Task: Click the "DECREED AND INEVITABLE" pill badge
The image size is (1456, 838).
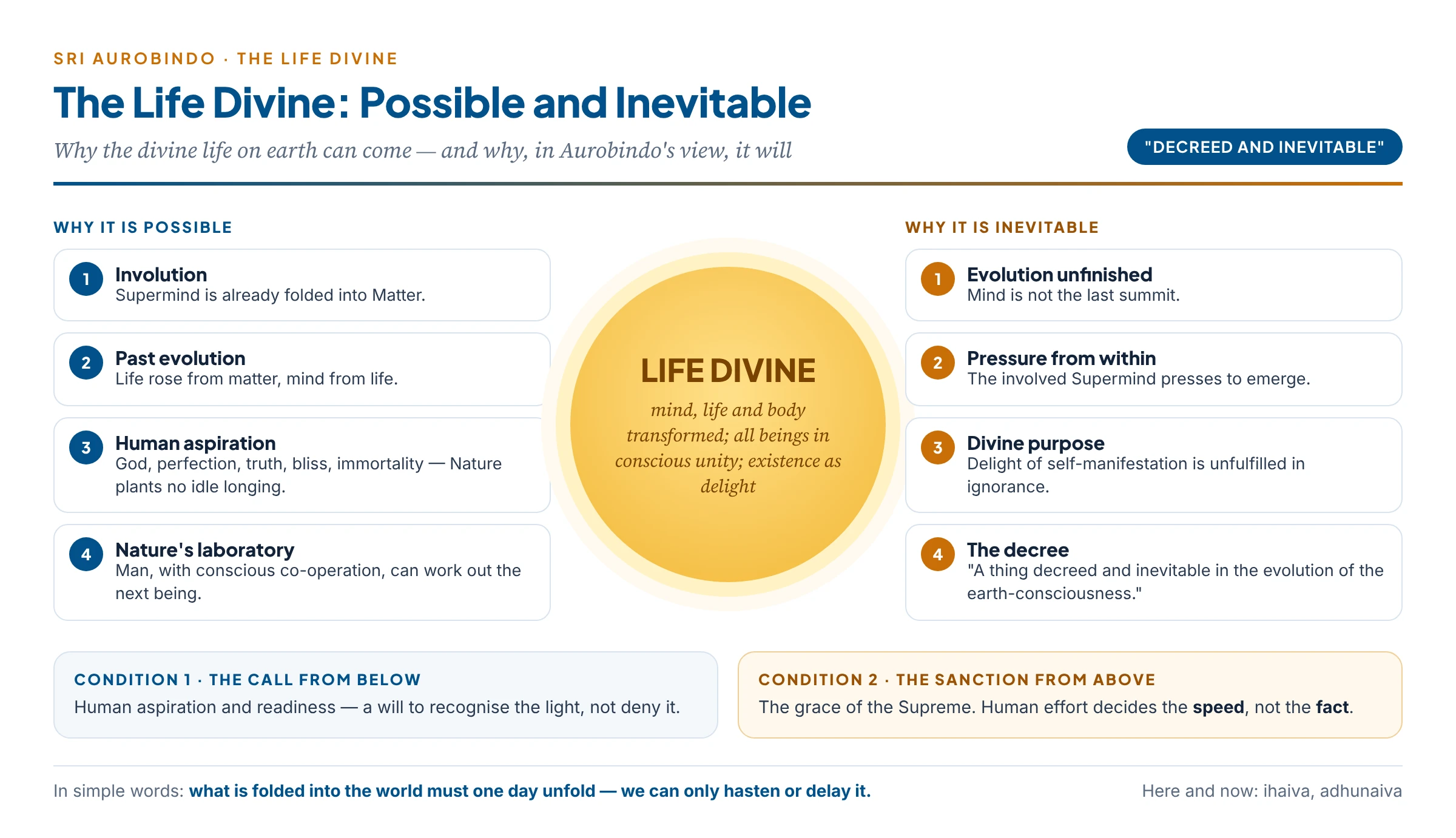Action: pyautogui.click(x=1264, y=147)
